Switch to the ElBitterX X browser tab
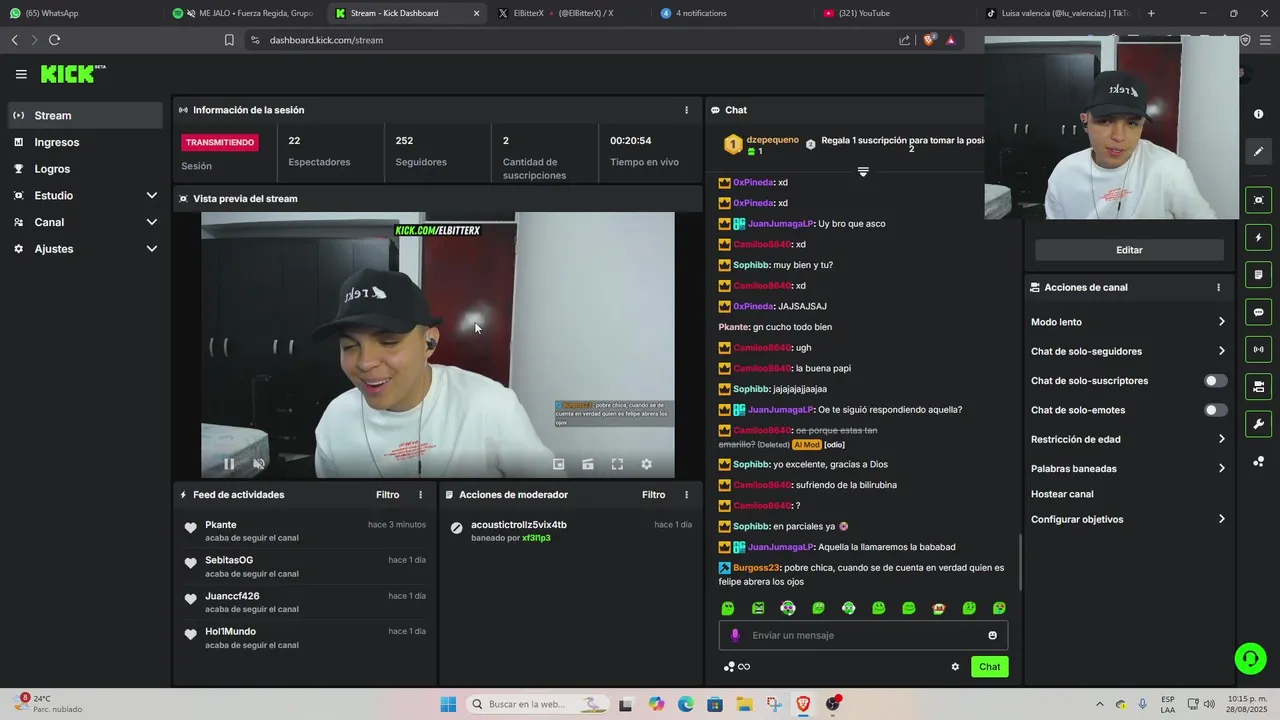The height and width of the screenshot is (720, 1280). 570,13
